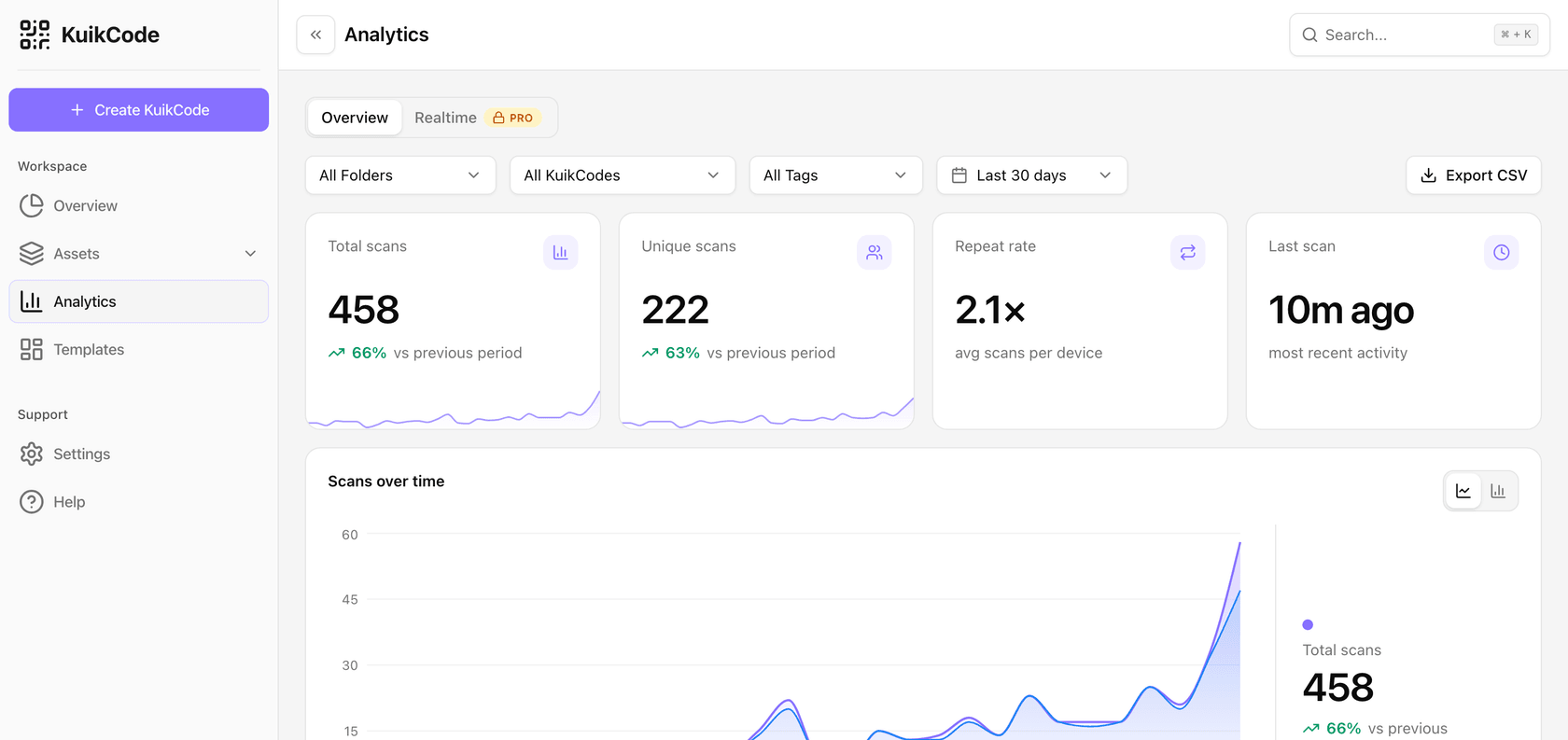Click the Assets layers icon
Viewport: 1568px width, 740px height.
click(32, 254)
